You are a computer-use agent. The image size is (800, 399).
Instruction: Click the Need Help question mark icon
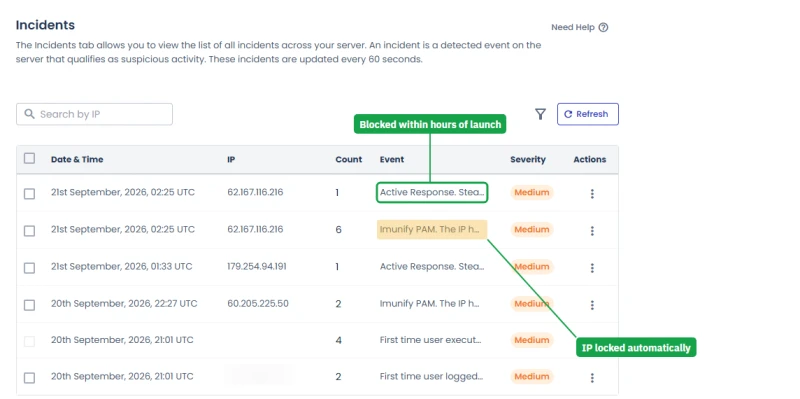click(x=603, y=28)
